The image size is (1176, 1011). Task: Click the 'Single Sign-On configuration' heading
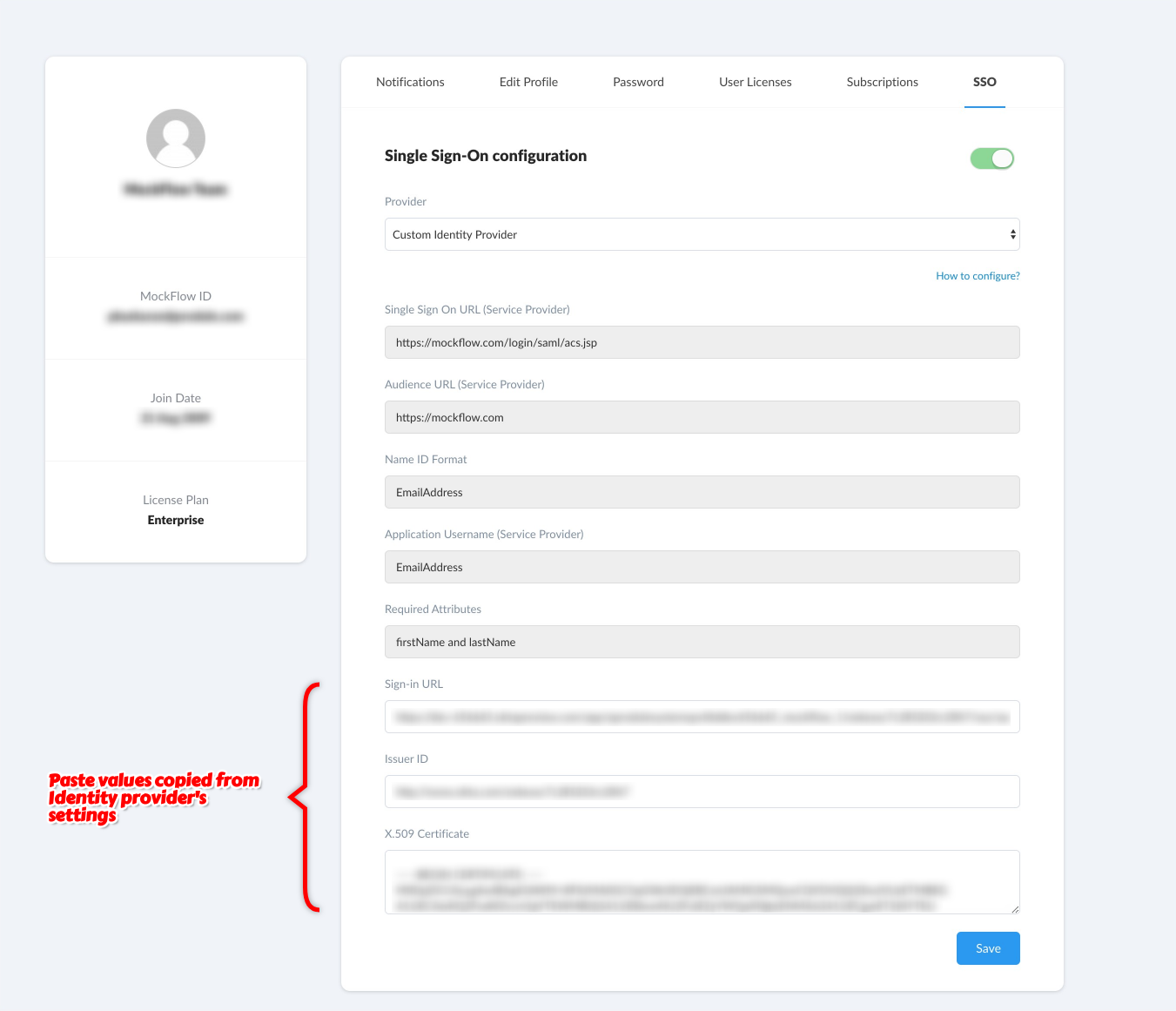point(486,156)
